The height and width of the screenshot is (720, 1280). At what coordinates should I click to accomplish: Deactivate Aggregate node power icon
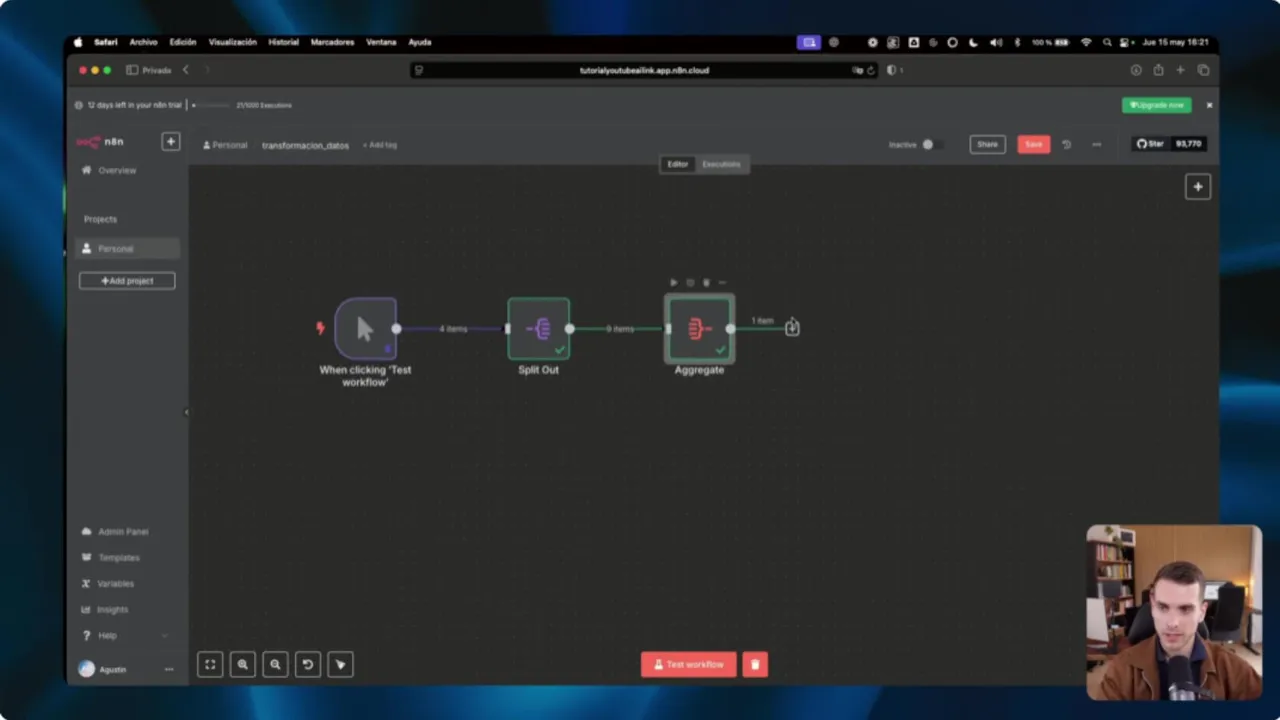pos(690,283)
